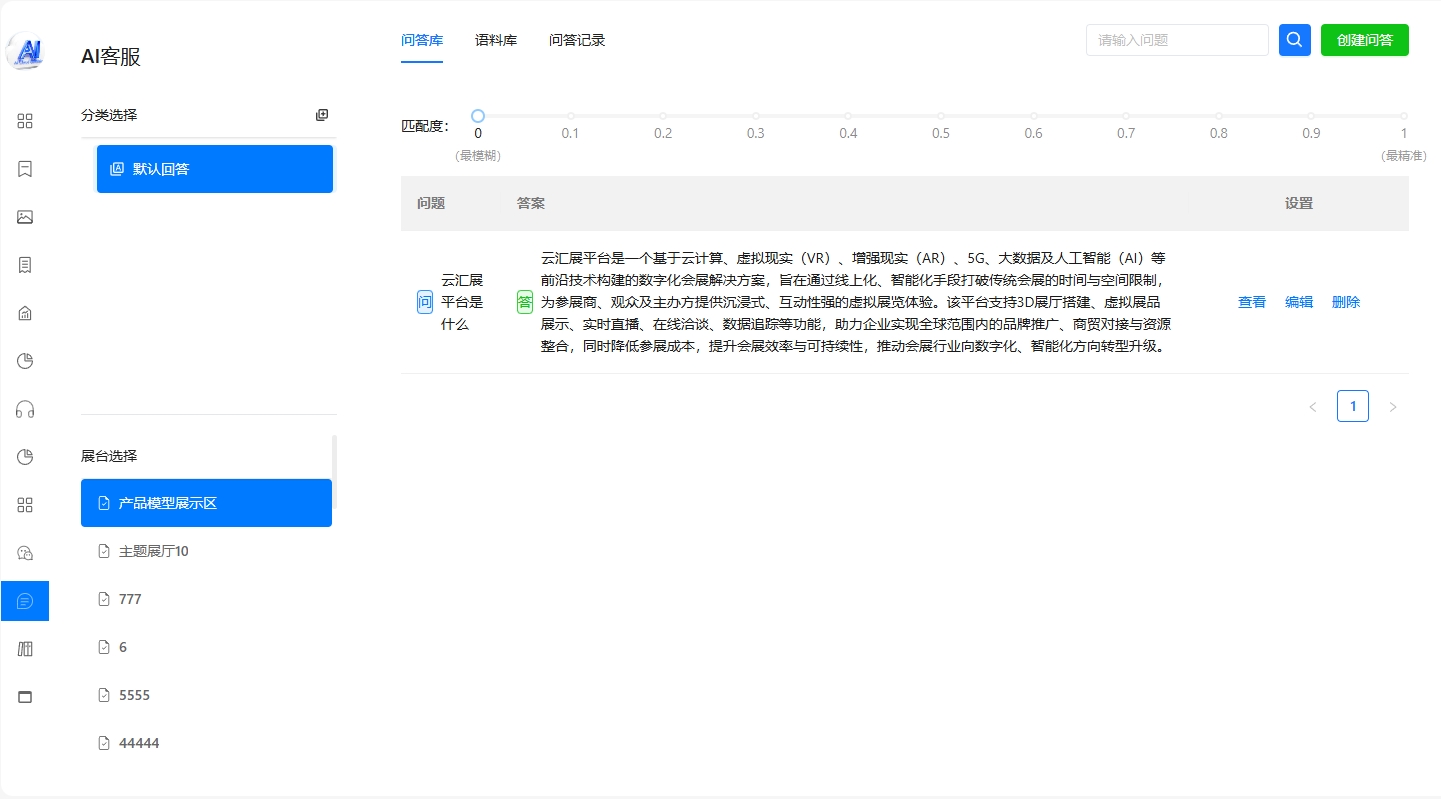Click the window panel icon in sidebar
The image size is (1441, 799).
point(25,697)
